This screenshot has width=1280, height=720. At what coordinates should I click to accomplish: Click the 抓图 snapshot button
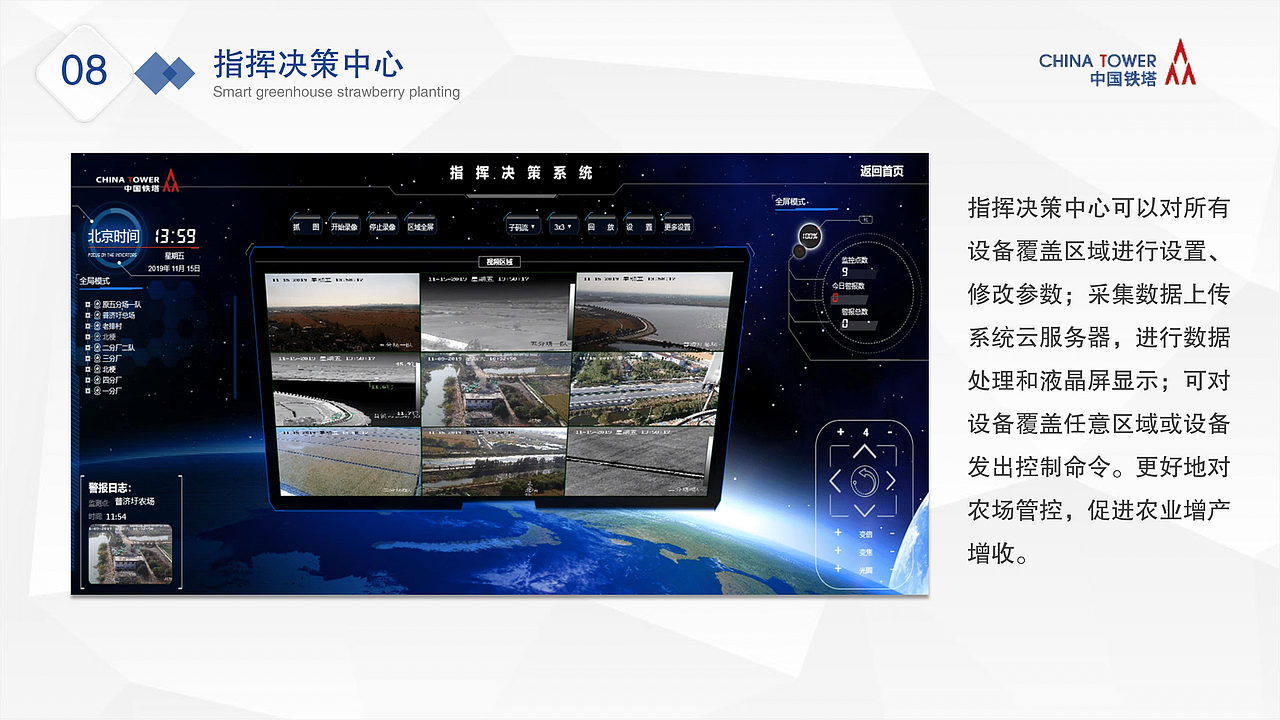tap(307, 227)
